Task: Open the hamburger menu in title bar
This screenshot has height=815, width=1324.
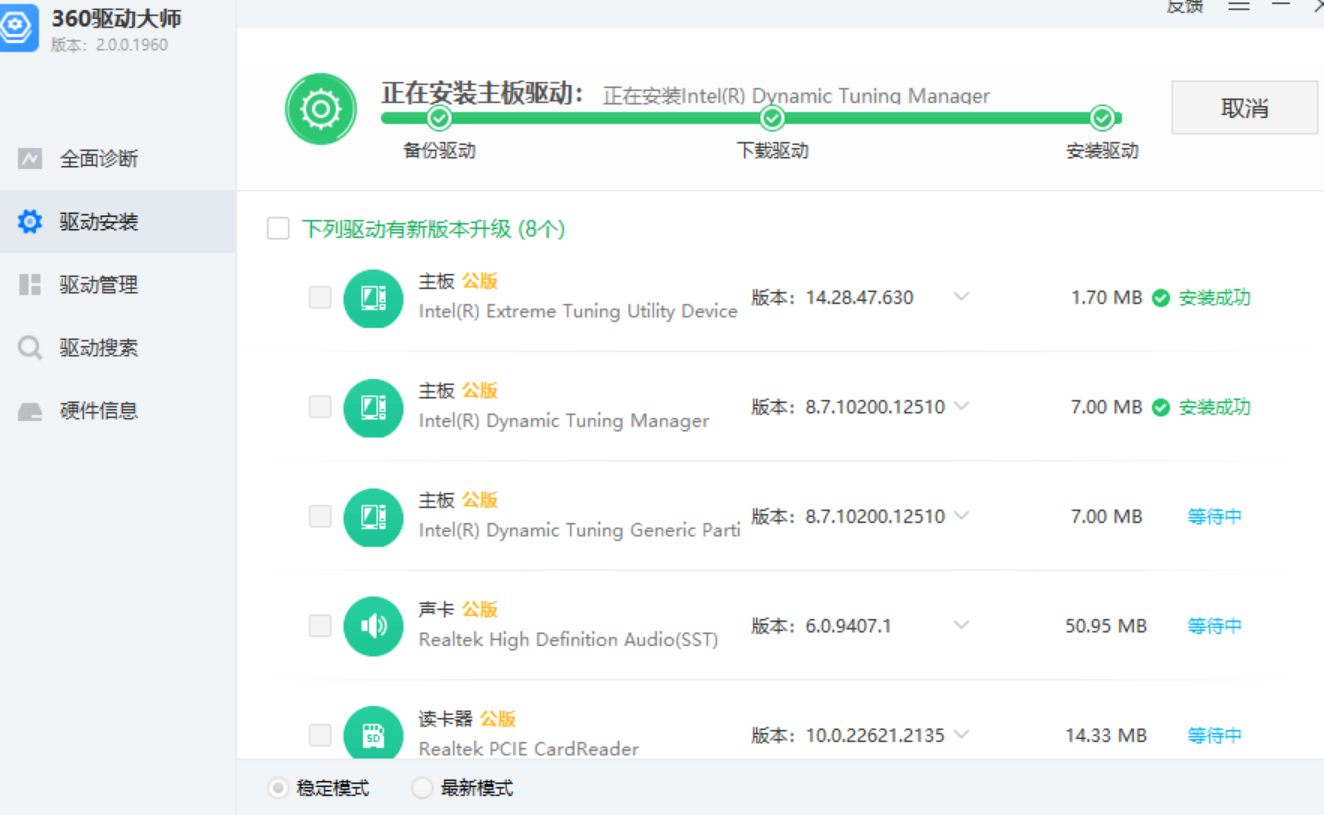Action: pyautogui.click(x=1239, y=5)
